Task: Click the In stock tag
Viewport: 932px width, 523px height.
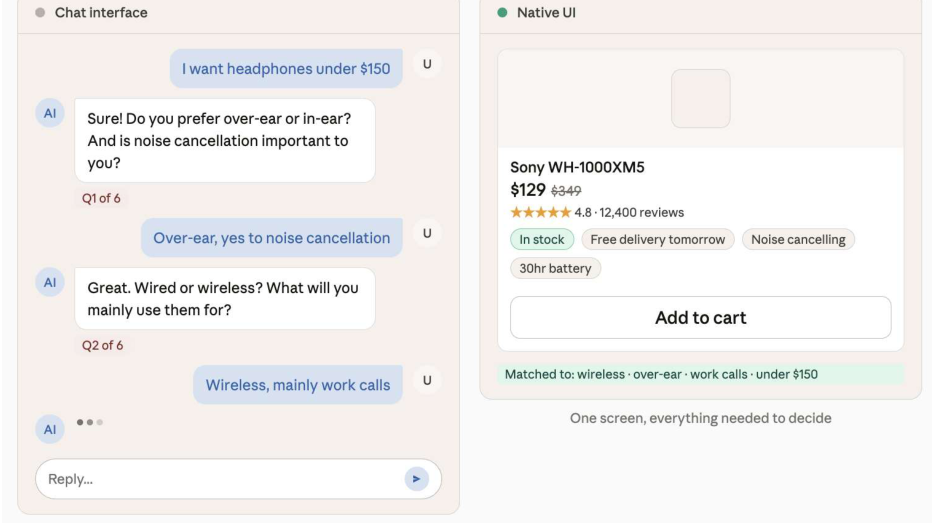Action: 541,240
